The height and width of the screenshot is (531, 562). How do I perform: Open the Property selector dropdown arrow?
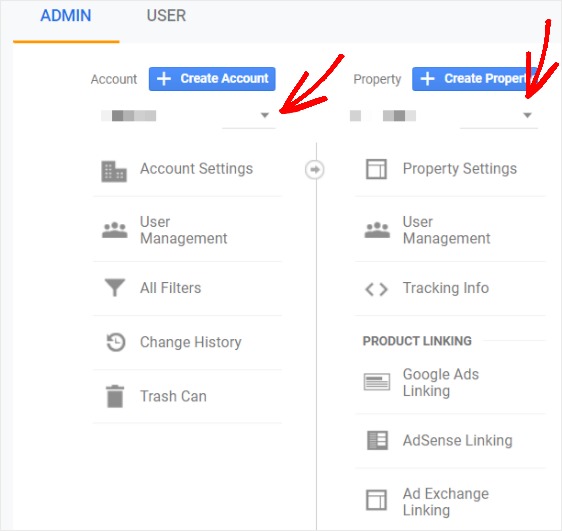pyautogui.click(x=527, y=115)
